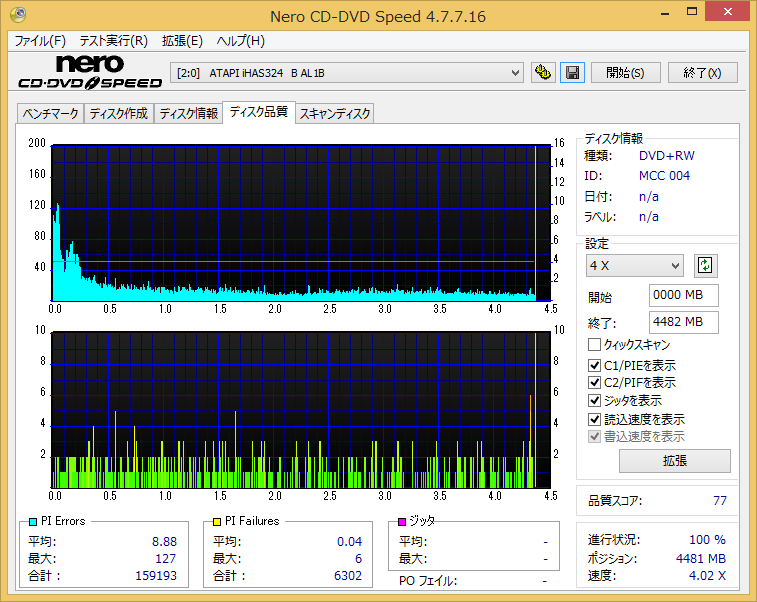This screenshot has width=757, height=602.
Task: Click the cyan PI Errors legend swatch
Action: 33,521
